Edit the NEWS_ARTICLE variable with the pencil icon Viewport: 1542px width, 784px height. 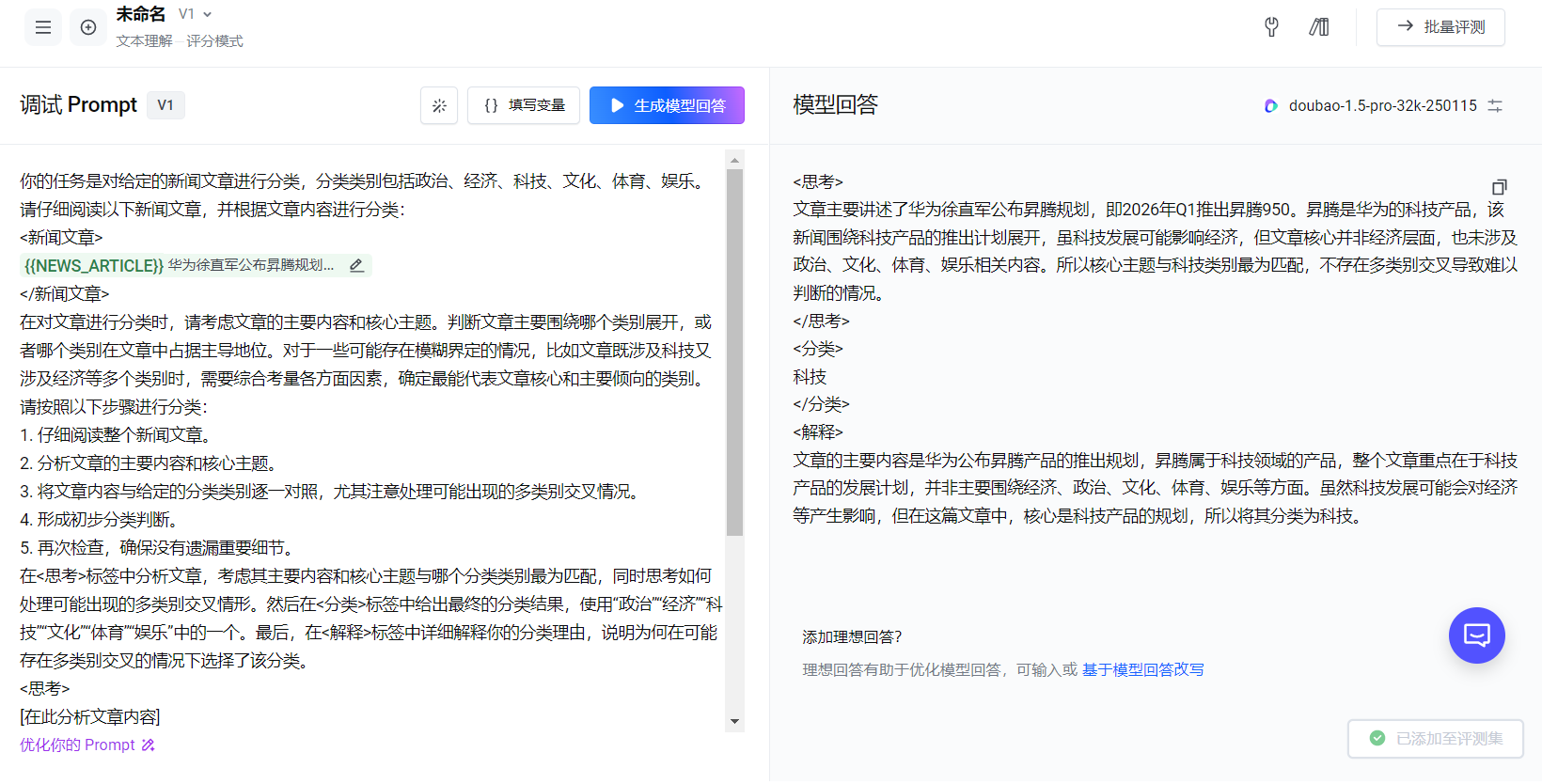pos(356,266)
